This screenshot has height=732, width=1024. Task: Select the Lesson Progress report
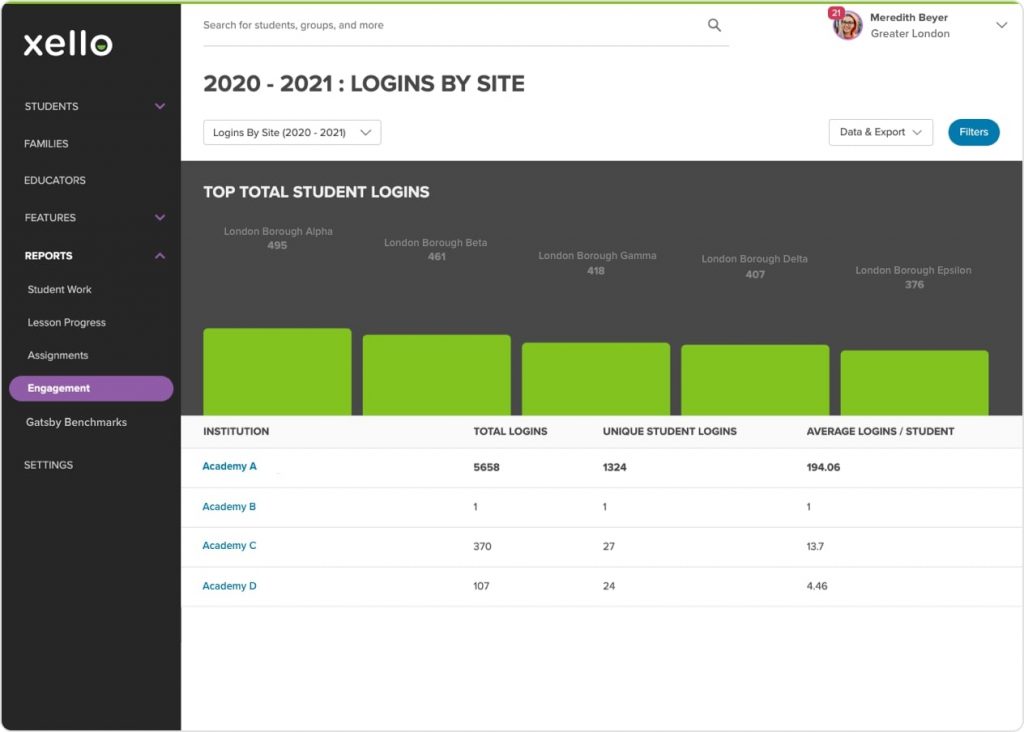click(x=65, y=322)
